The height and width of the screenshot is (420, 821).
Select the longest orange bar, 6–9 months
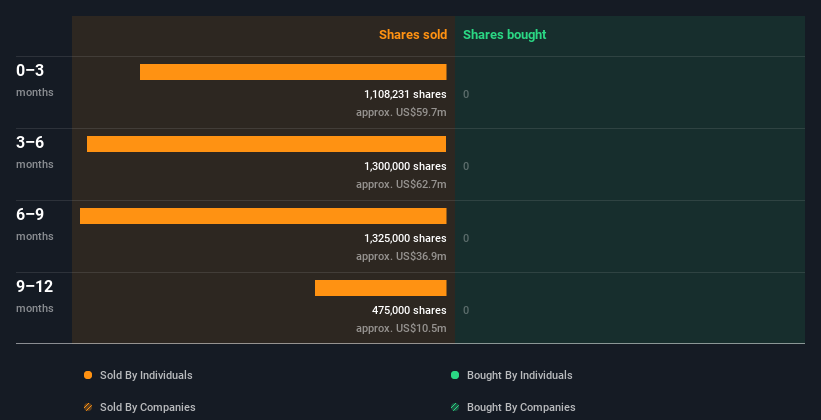click(x=263, y=216)
